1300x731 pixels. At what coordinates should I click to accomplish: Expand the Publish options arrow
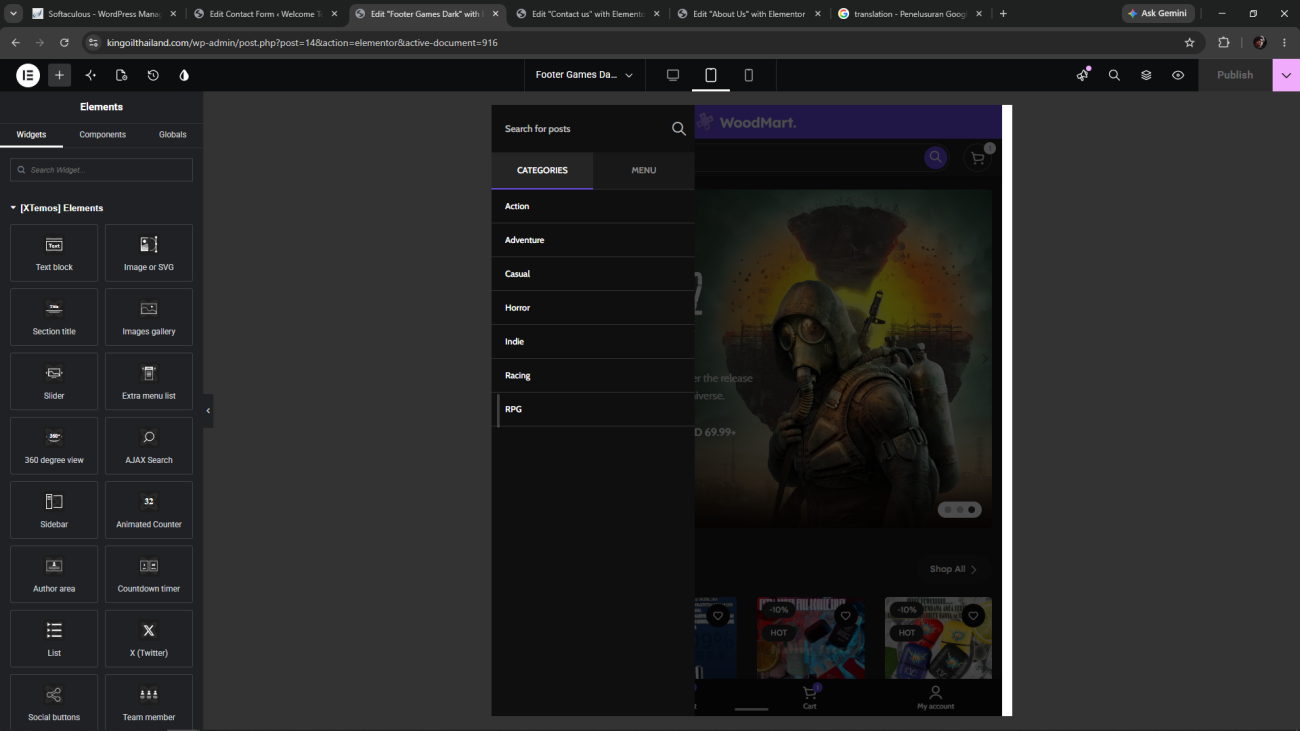point(1286,75)
